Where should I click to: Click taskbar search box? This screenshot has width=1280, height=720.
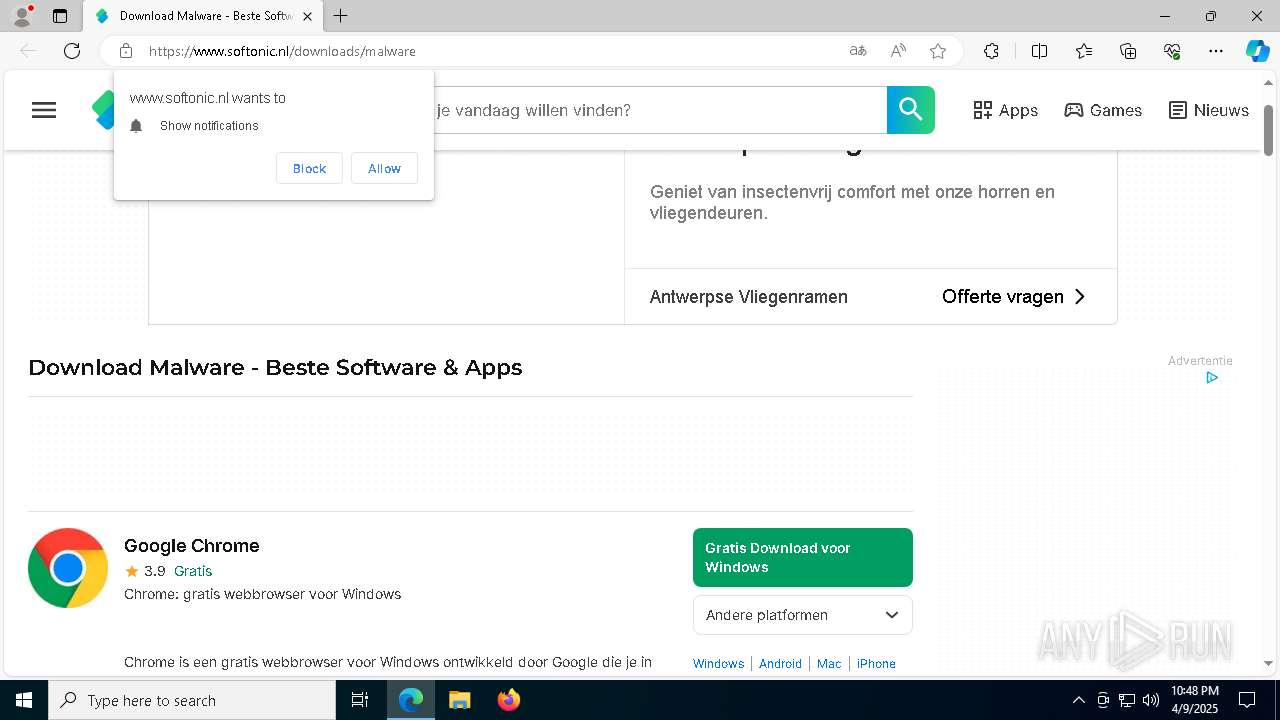pyautogui.click(x=192, y=700)
